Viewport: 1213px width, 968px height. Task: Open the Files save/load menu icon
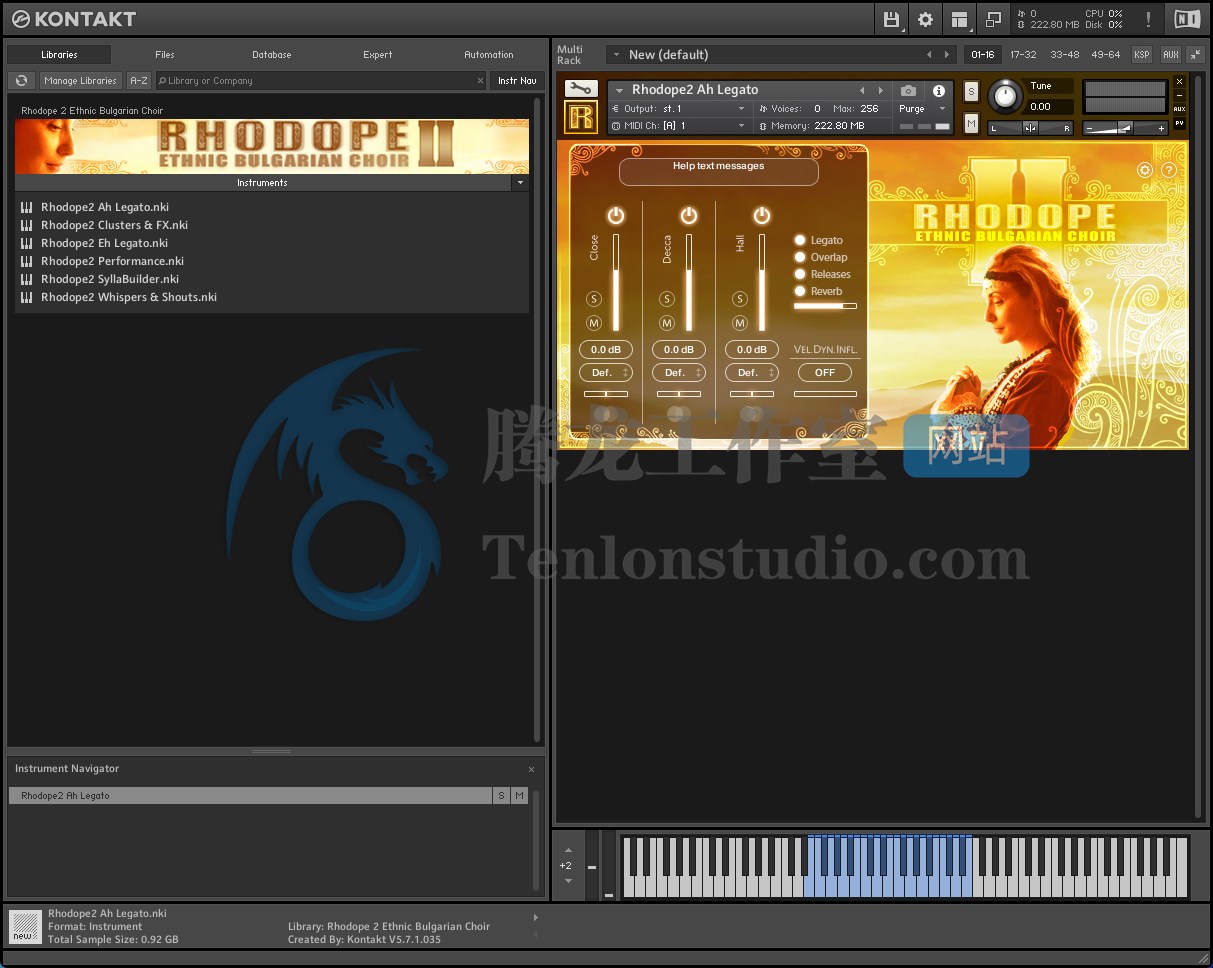(891, 19)
